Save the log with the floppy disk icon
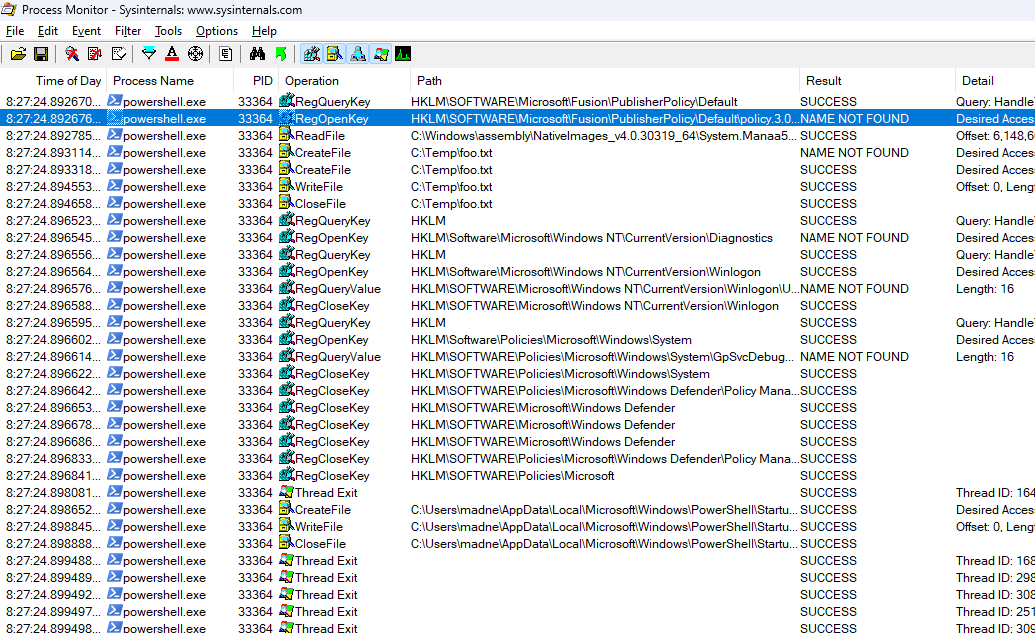 pos(41,54)
